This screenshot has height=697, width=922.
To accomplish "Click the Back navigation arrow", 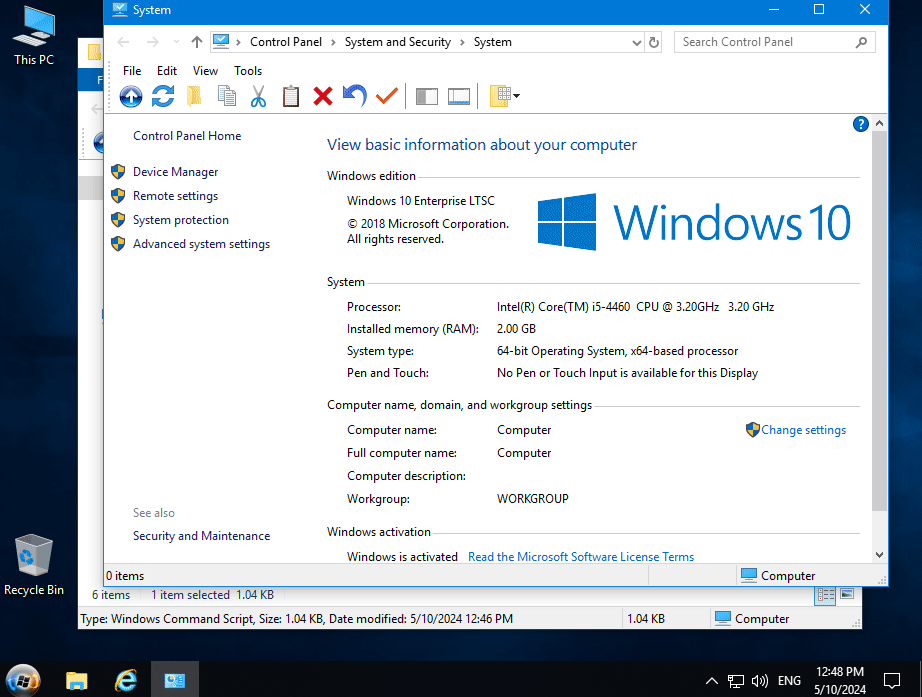I will tap(123, 42).
